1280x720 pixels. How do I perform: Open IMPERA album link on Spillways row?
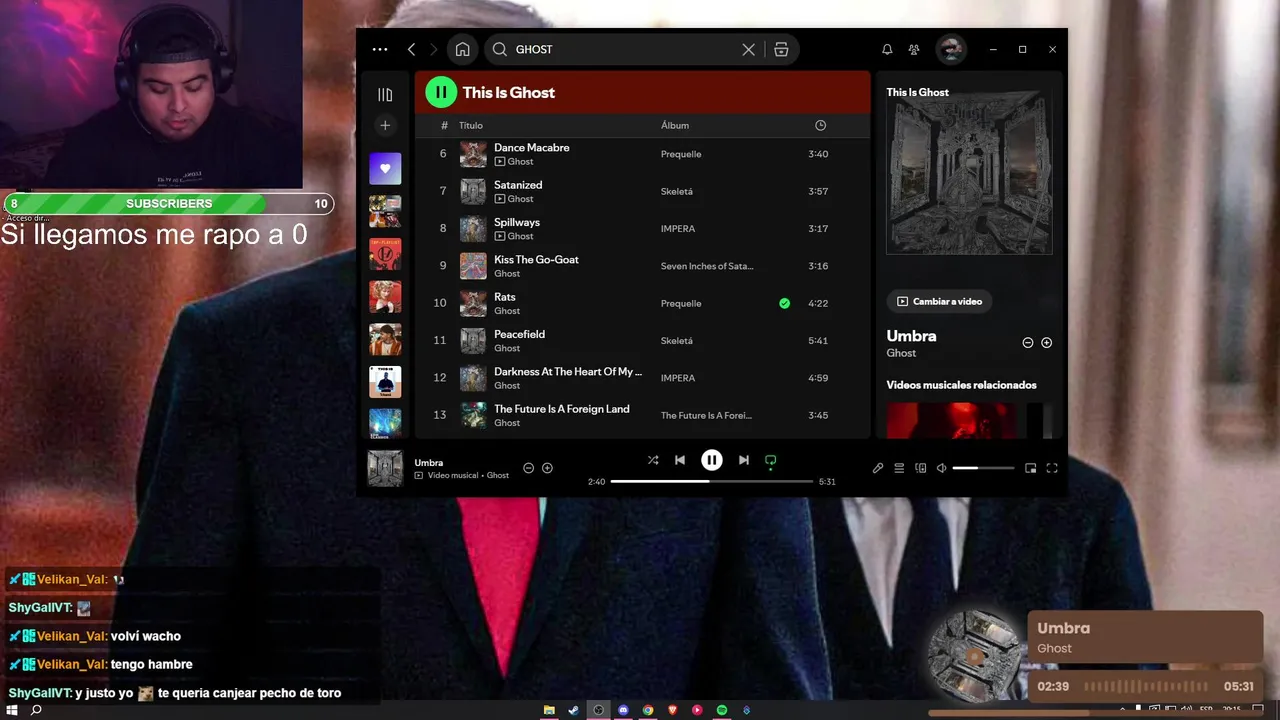point(678,229)
